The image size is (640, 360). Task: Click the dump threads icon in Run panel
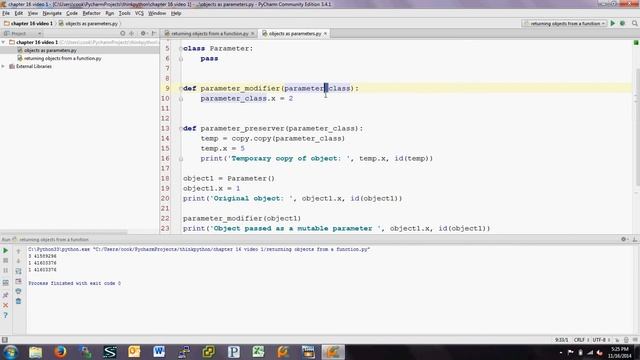coord(5,282)
